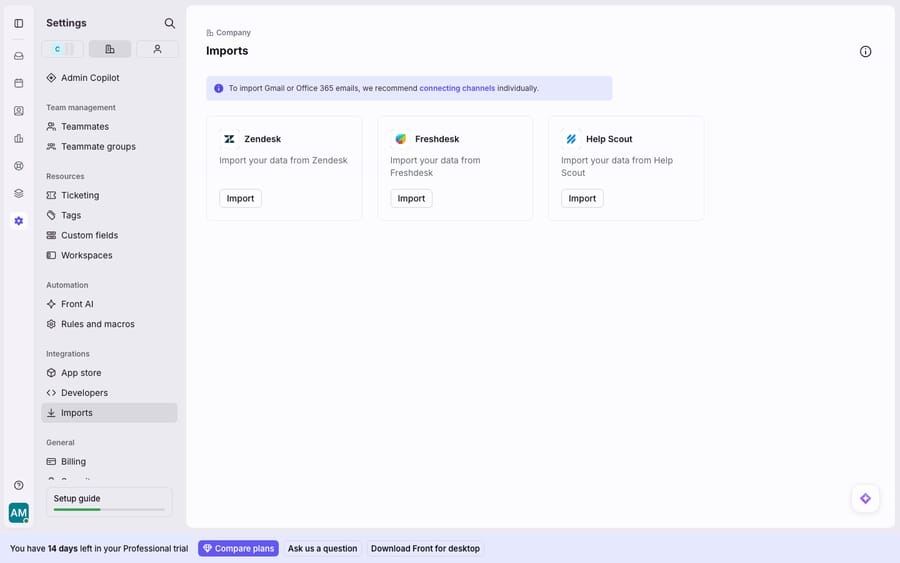Click the Freshdesk logo icon
The width and height of the screenshot is (900, 563).
(400, 139)
